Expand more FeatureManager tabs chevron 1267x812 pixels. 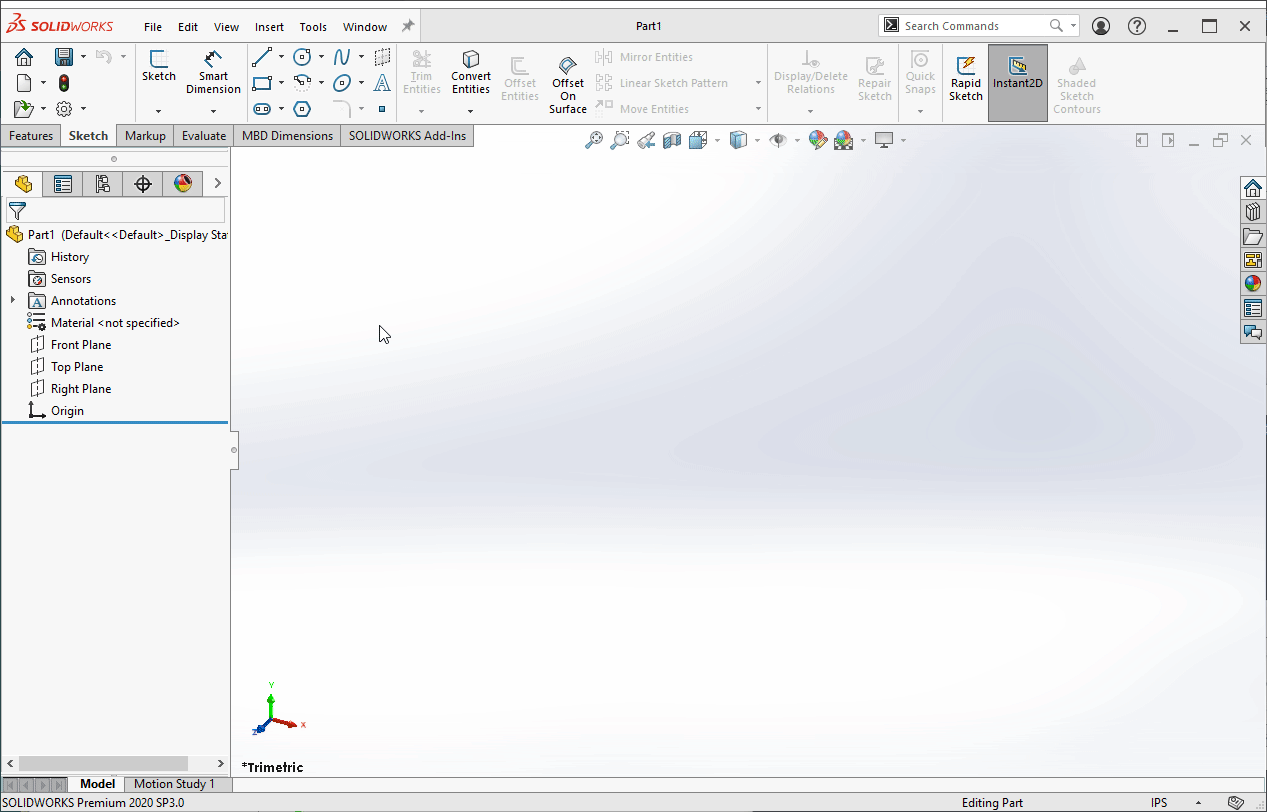click(217, 184)
